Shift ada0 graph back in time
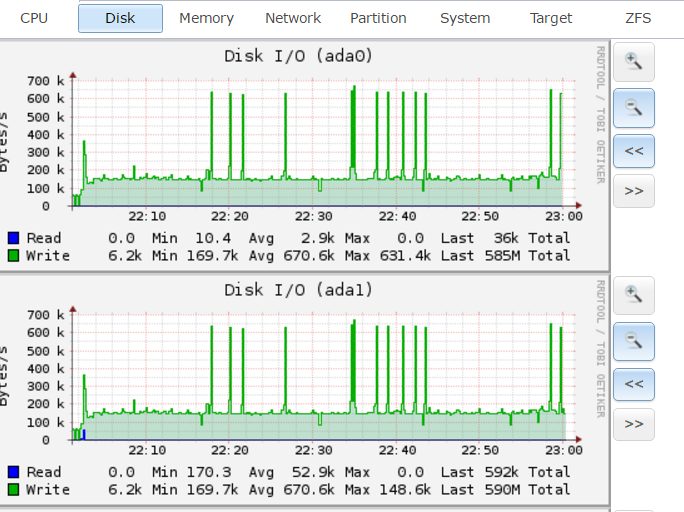The image size is (684, 512). click(x=634, y=151)
